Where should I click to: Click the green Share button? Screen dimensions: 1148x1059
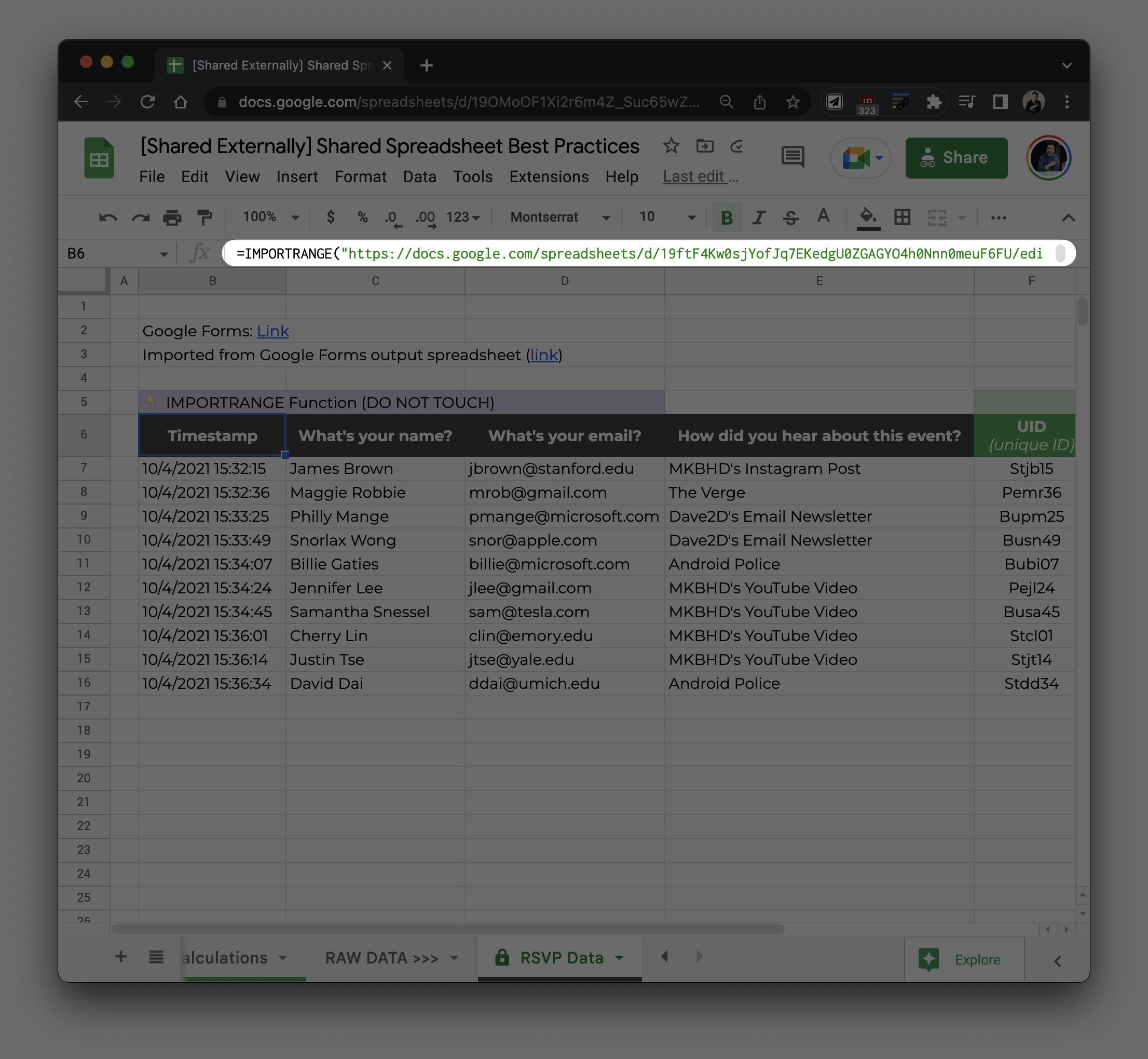tap(955, 158)
